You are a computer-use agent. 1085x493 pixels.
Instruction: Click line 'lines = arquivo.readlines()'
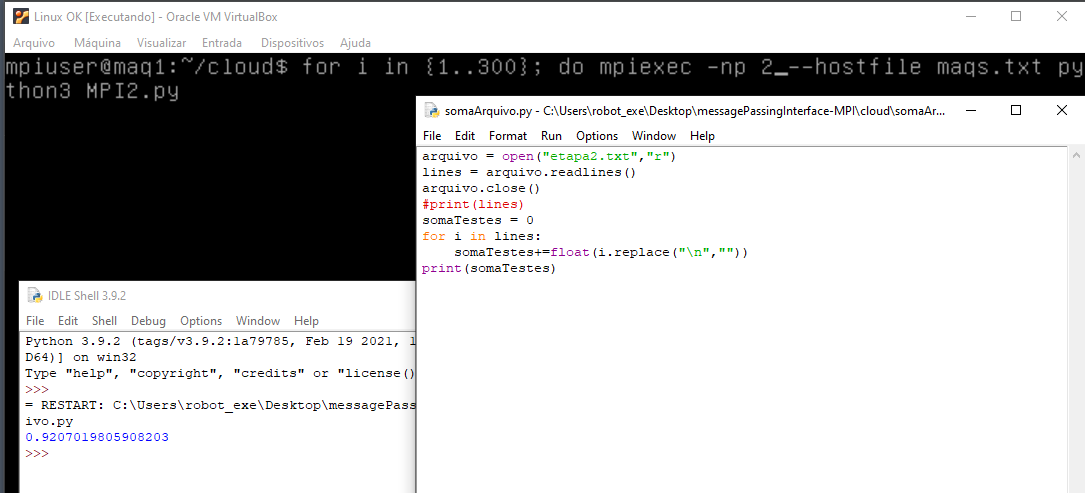529,172
